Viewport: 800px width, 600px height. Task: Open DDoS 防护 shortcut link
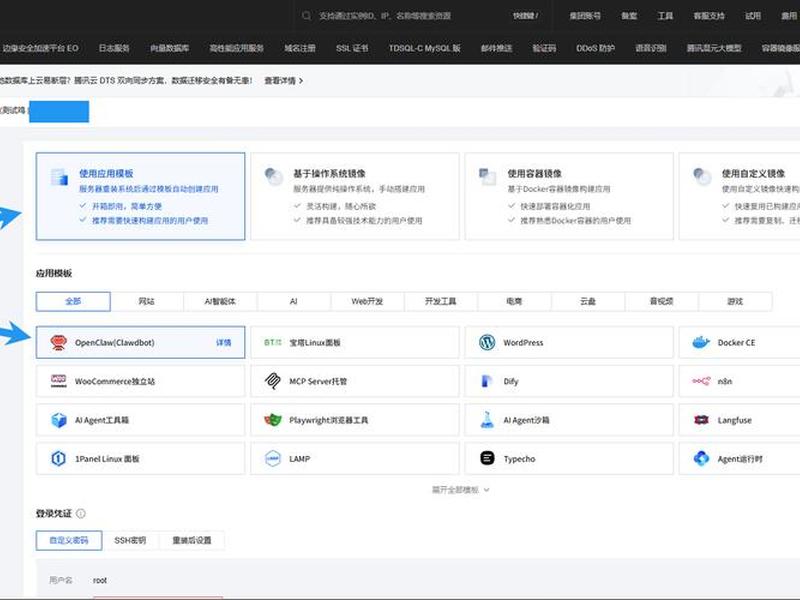[x=595, y=48]
